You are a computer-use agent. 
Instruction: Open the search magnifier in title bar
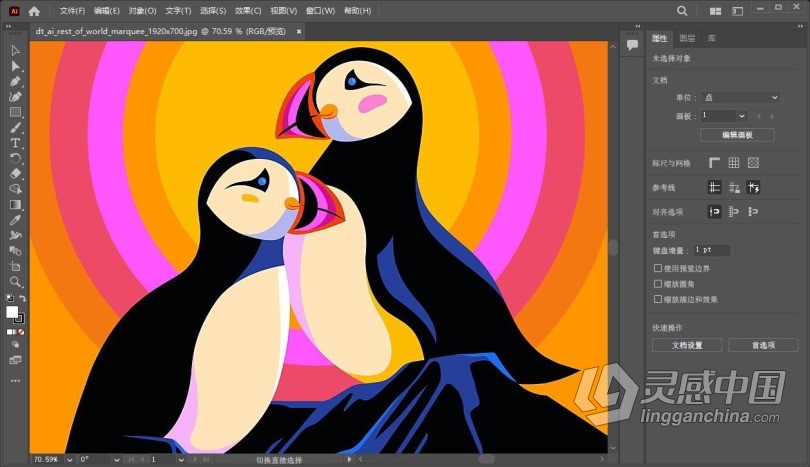(682, 11)
